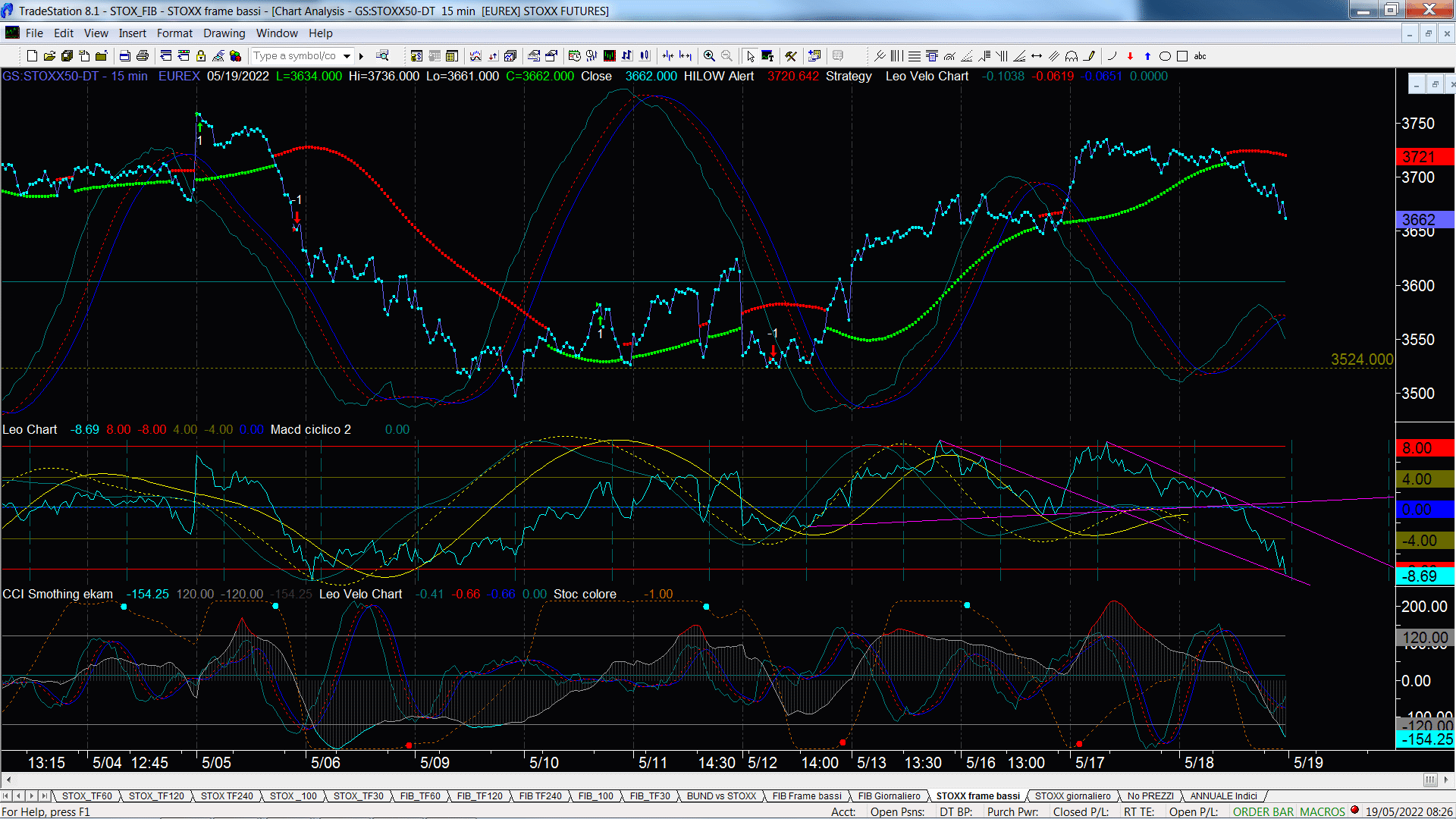Switch to the BUND vs STOXX tab
Viewport: 1456px width, 819px height.
coord(721,795)
